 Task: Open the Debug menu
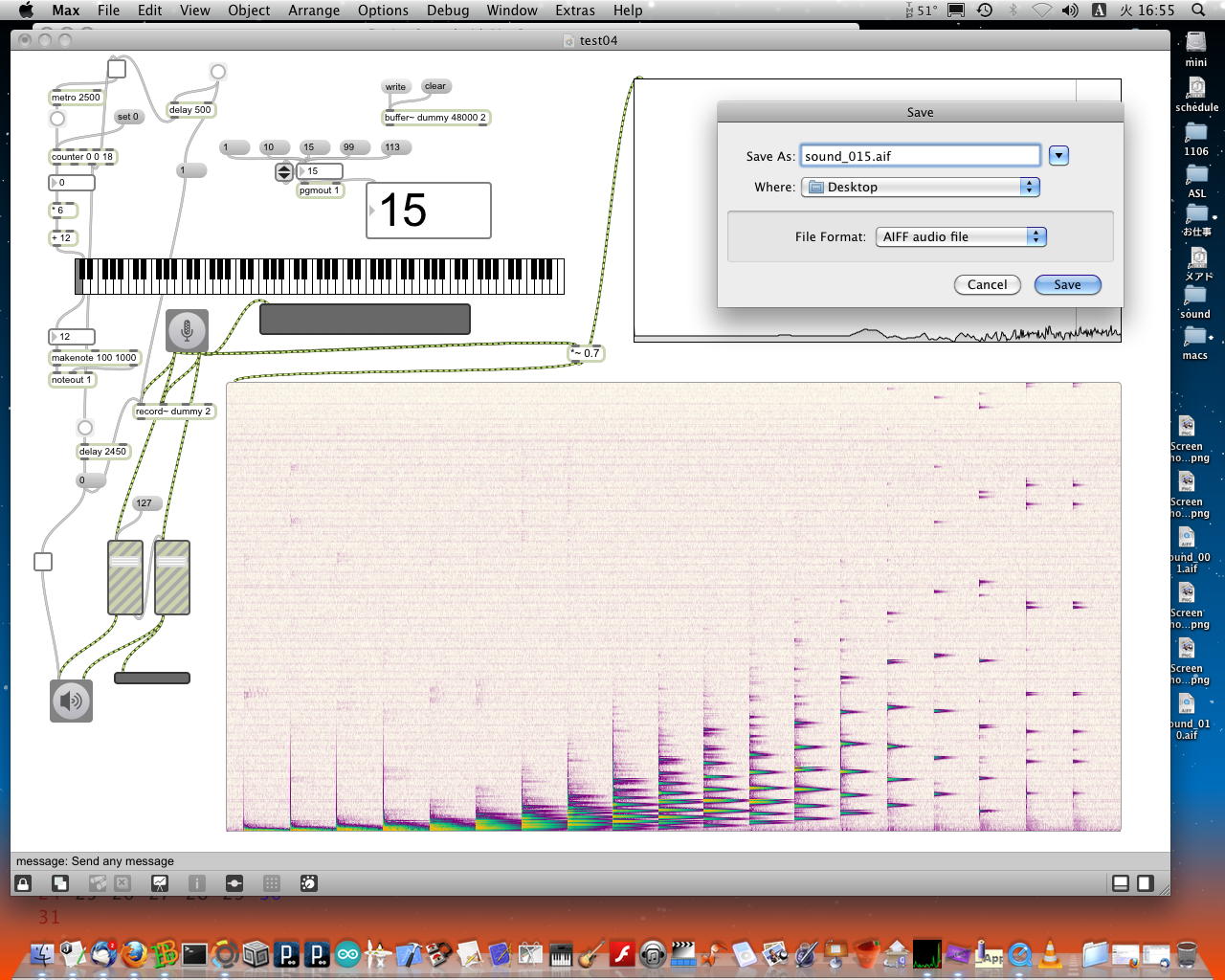(448, 11)
